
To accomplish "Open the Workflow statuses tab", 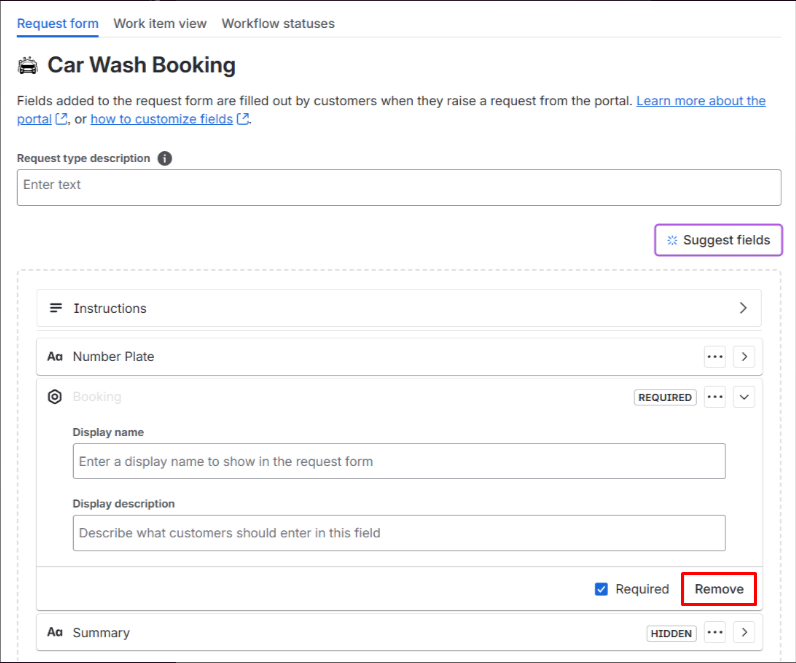I will point(278,23).
